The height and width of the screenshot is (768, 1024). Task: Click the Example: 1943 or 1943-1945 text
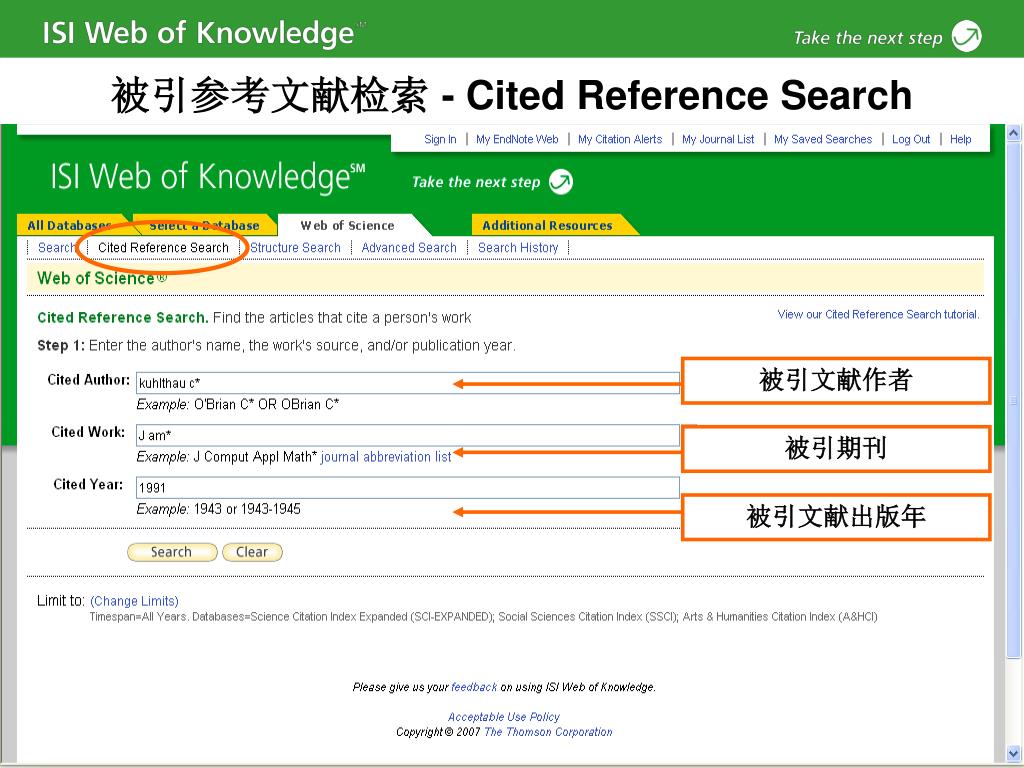(218, 509)
